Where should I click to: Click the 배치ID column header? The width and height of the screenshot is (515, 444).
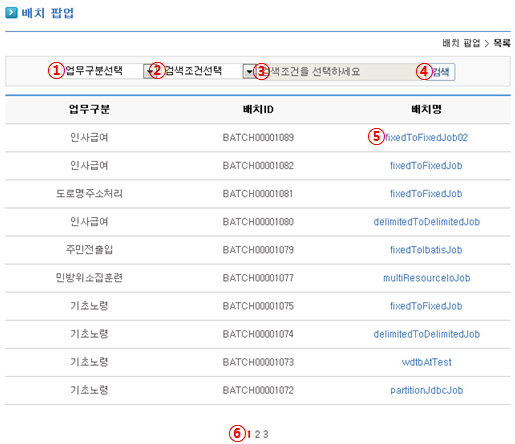[x=258, y=109]
